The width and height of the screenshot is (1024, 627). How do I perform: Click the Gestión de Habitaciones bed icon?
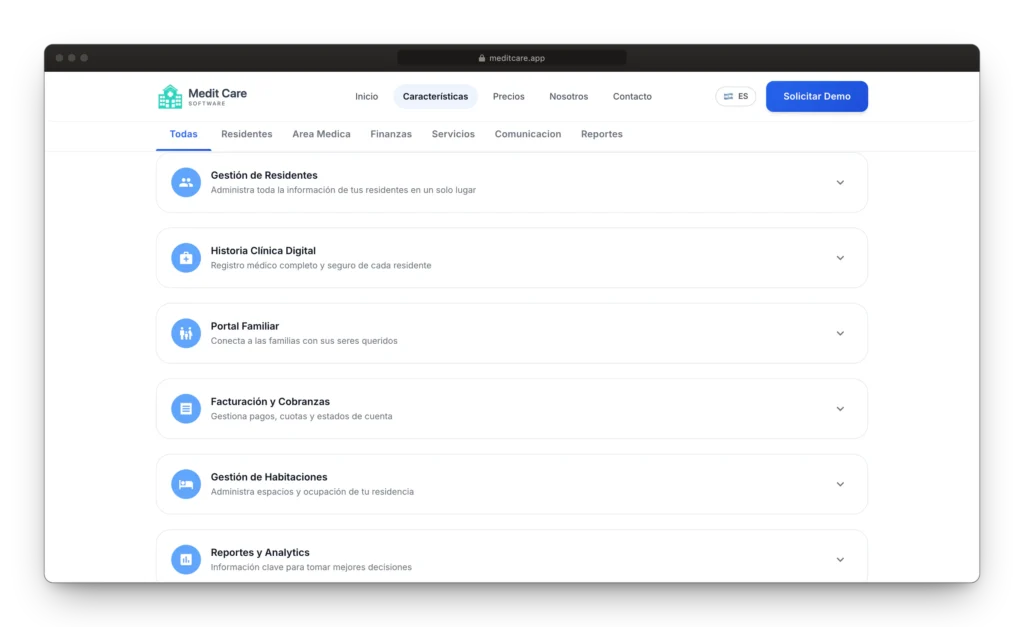[186, 484]
